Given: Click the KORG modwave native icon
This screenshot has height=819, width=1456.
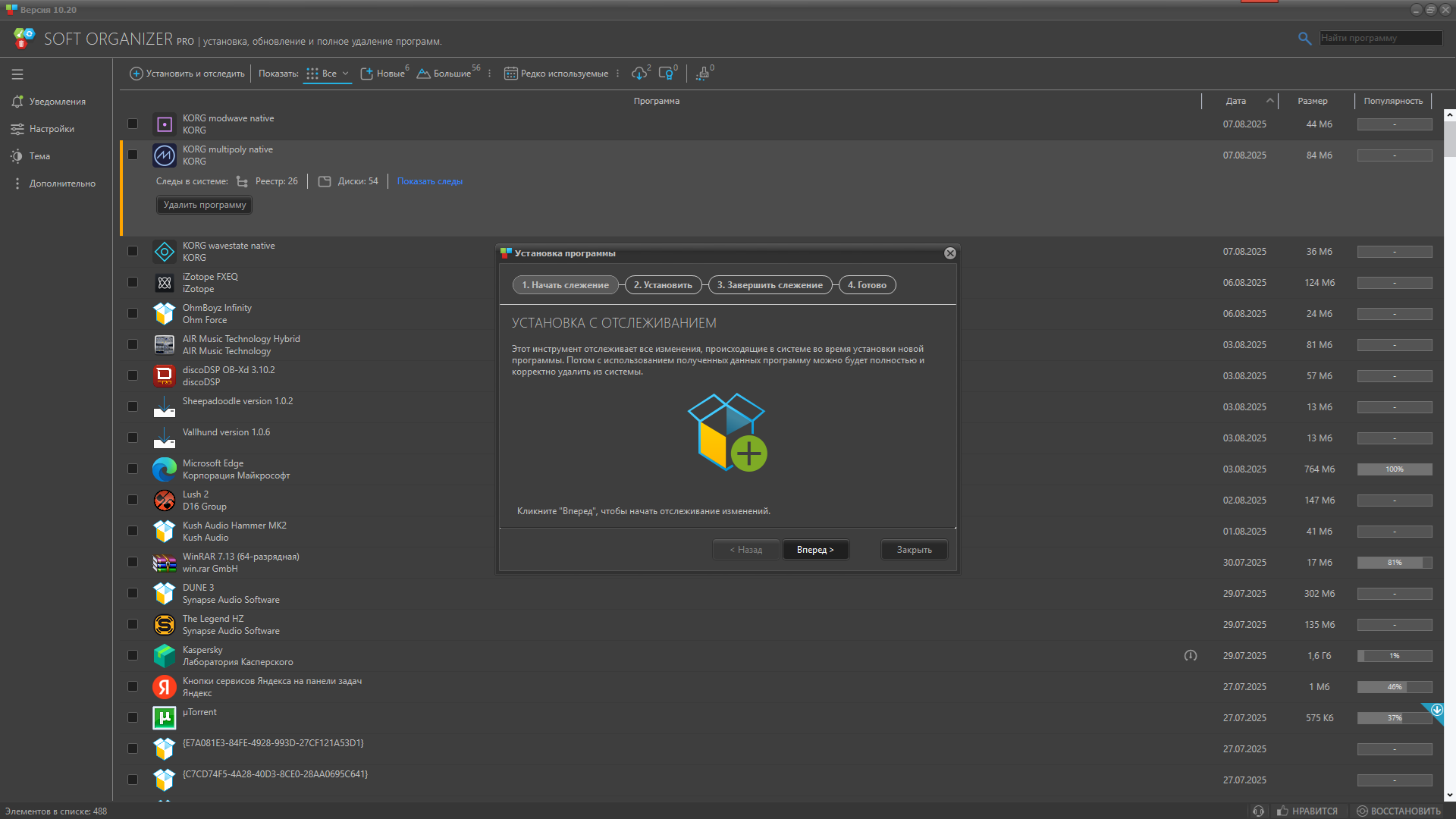Looking at the screenshot, I should tap(165, 124).
